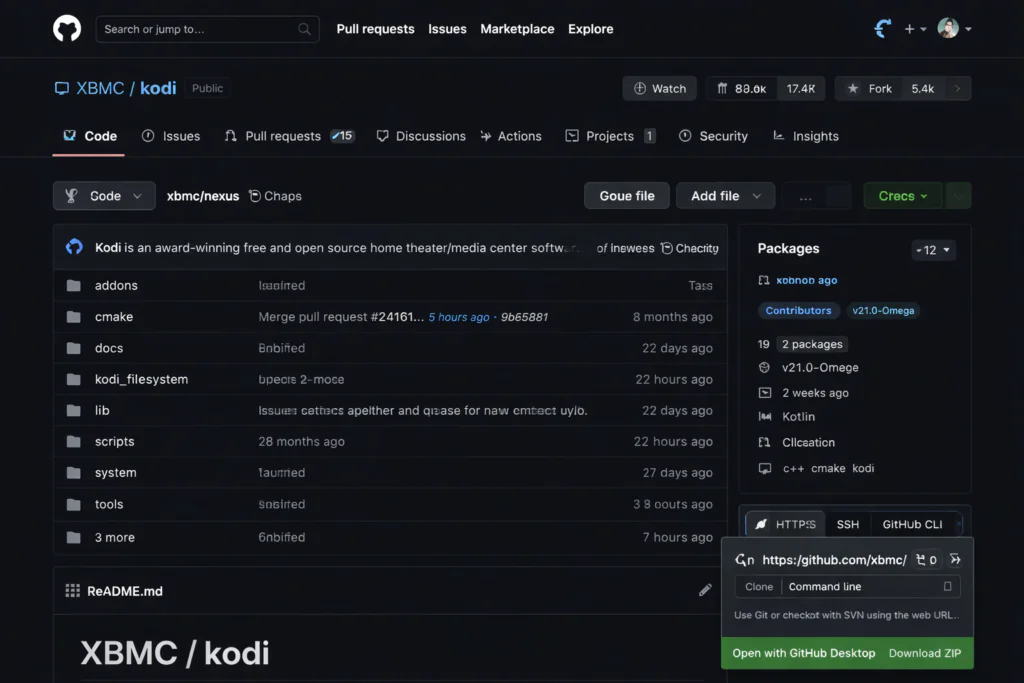Click the clone URL https://github.com/xbmc/ field
This screenshot has height=683, width=1024.
coord(834,560)
